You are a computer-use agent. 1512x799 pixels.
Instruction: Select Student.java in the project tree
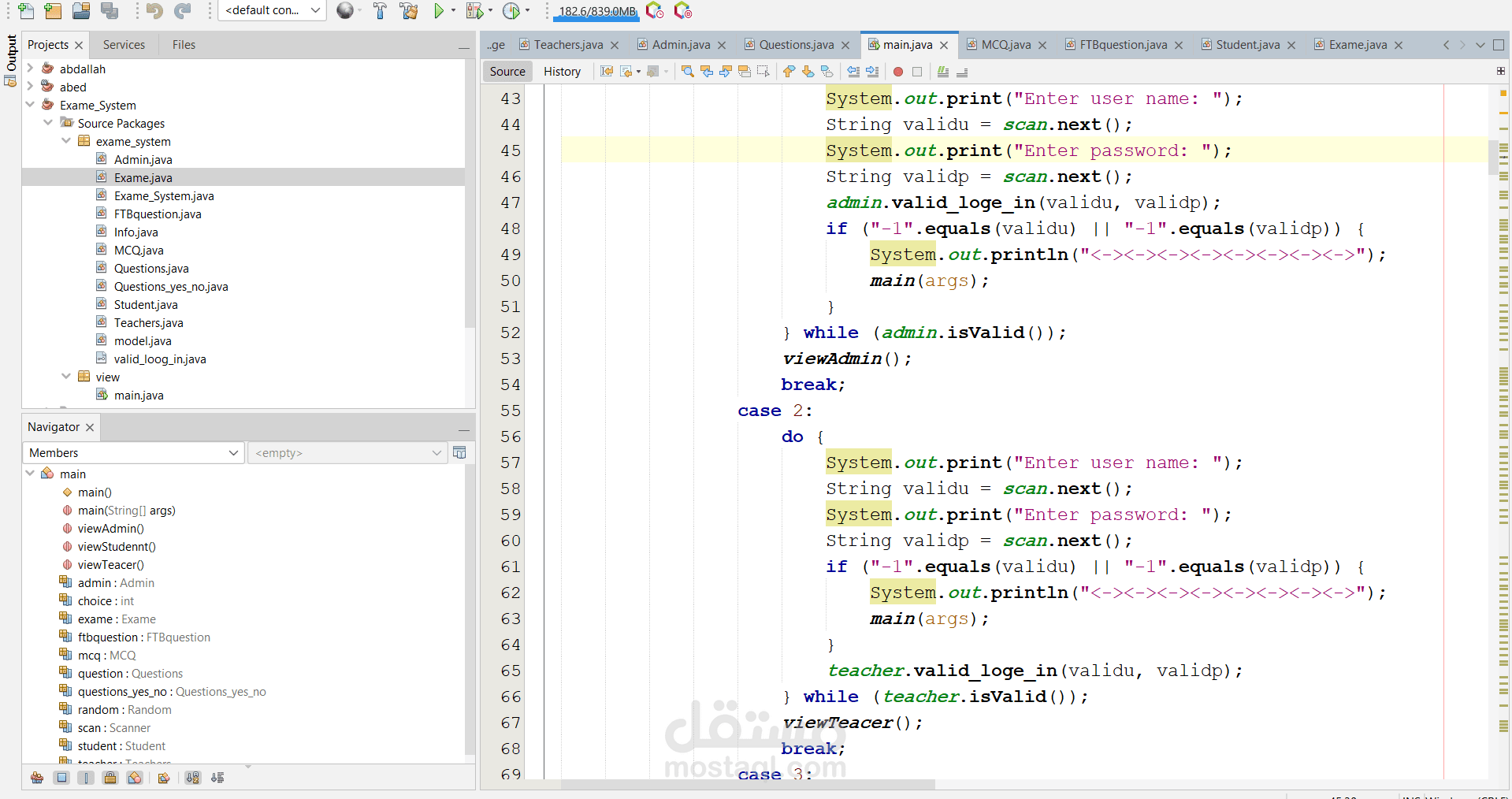tap(146, 305)
